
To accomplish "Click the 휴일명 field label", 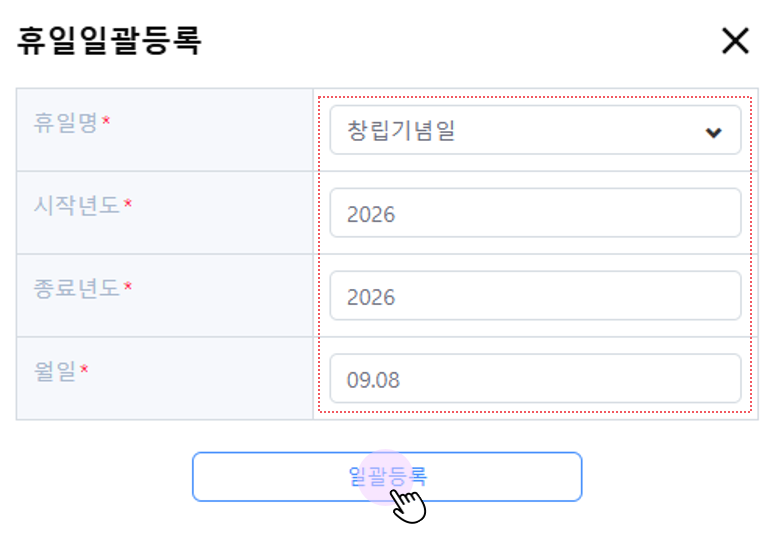I will coord(67,121).
